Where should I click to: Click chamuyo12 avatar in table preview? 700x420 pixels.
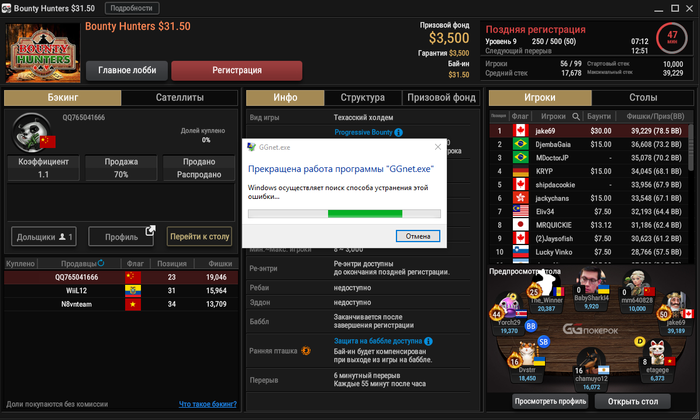point(592,361)
